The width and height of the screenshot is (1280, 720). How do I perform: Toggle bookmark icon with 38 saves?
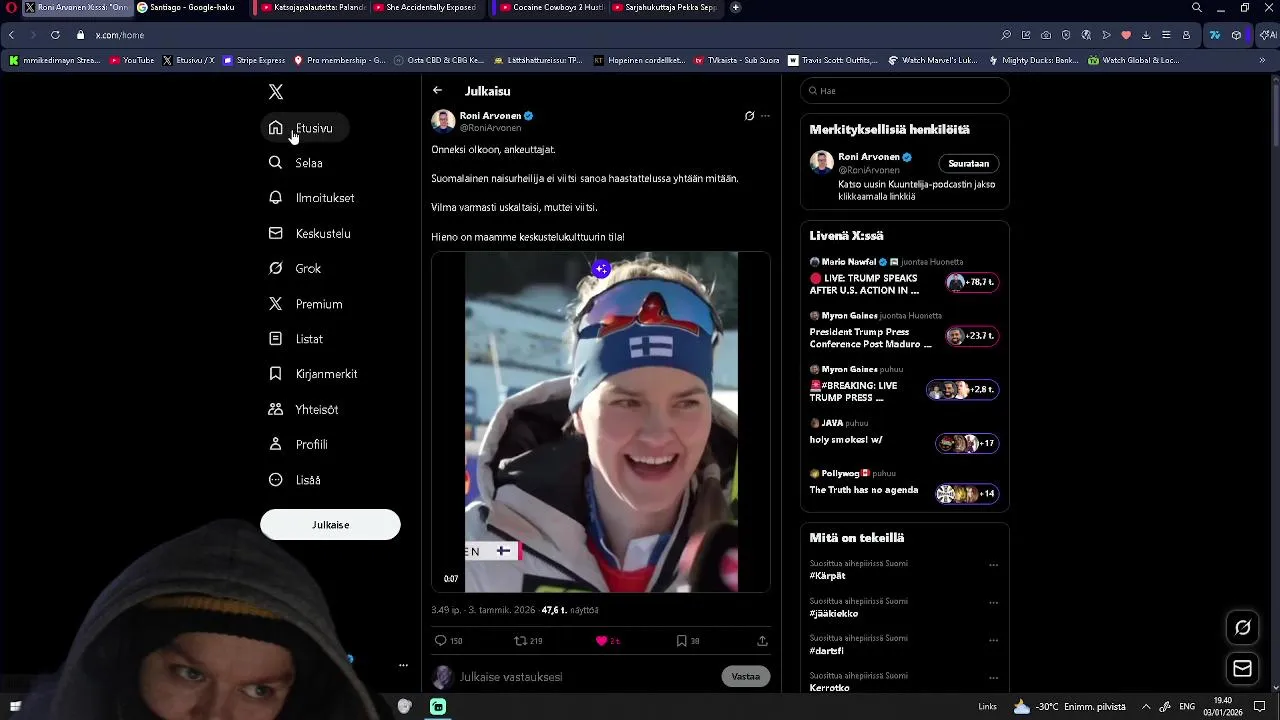[681, 641]
